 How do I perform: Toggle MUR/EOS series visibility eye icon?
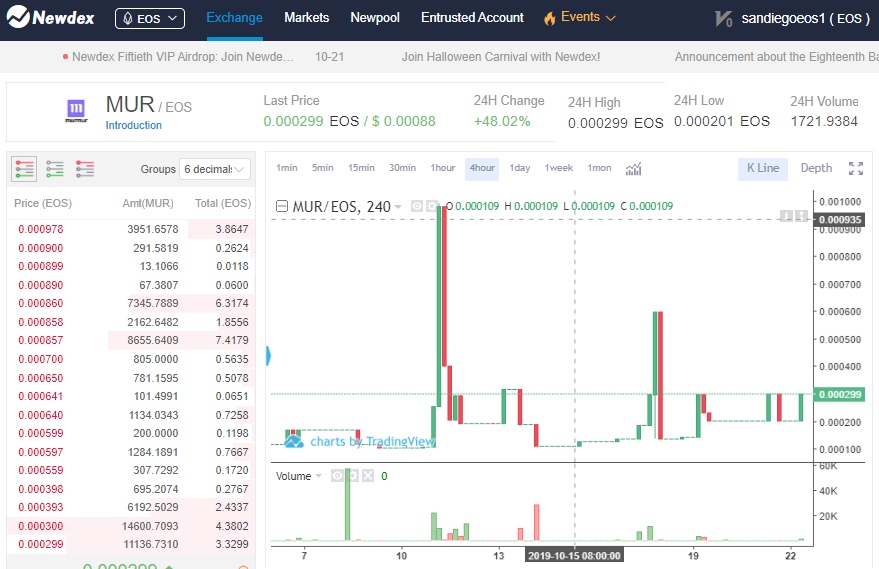[x=417, y=206]
